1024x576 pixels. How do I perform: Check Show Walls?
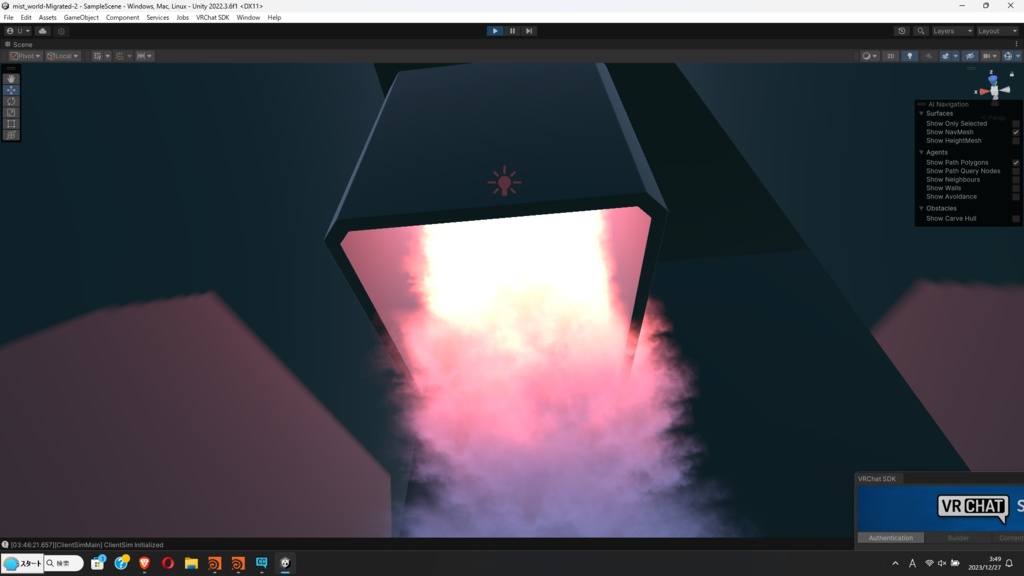coord(1016,188)
